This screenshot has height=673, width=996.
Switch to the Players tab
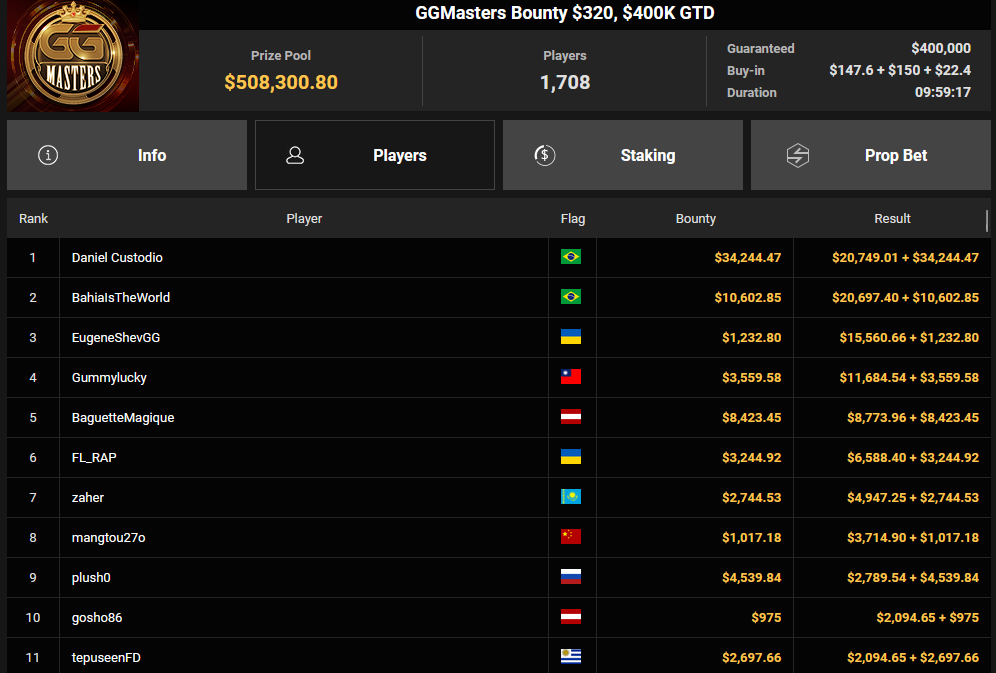tap(375, 155)
